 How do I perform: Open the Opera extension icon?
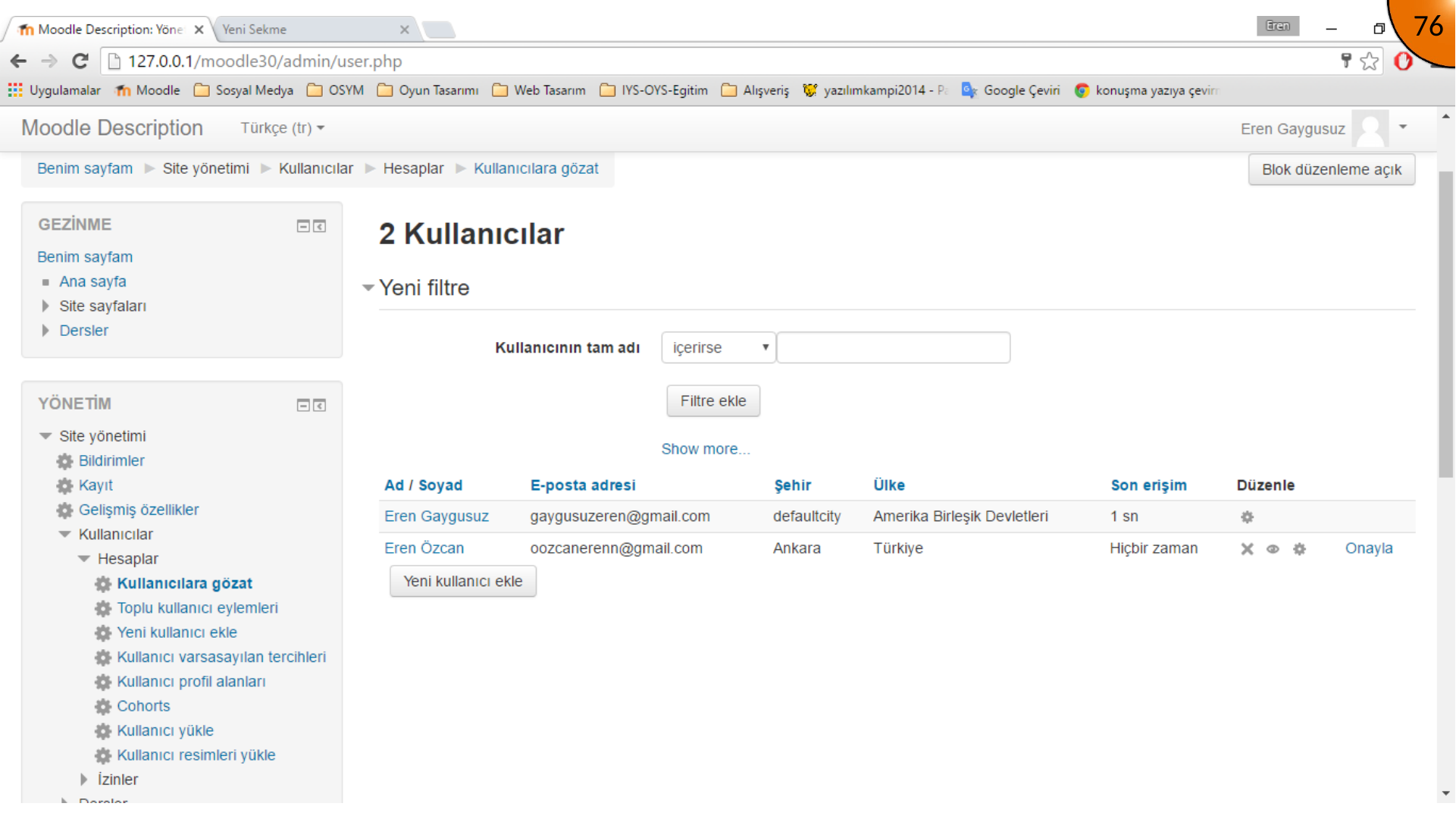coord(1403,61)
